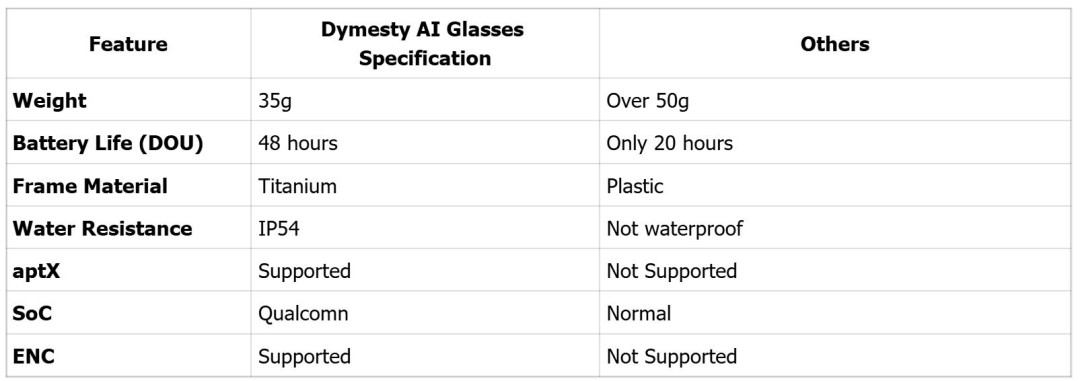The width and height of the screenshot is (1080, 381).
Task: Click the Others column header
Action: pyautogui.click(x=835, y=44)
